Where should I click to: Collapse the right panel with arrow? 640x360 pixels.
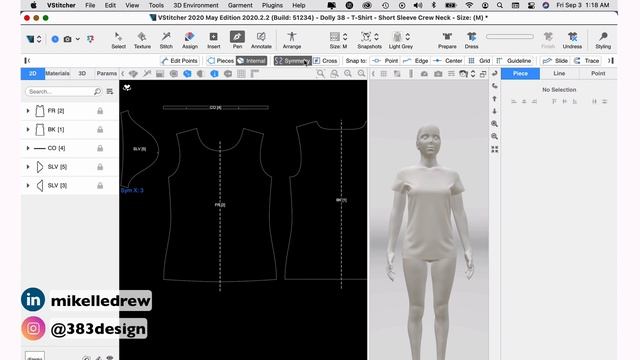coord(611,61)
